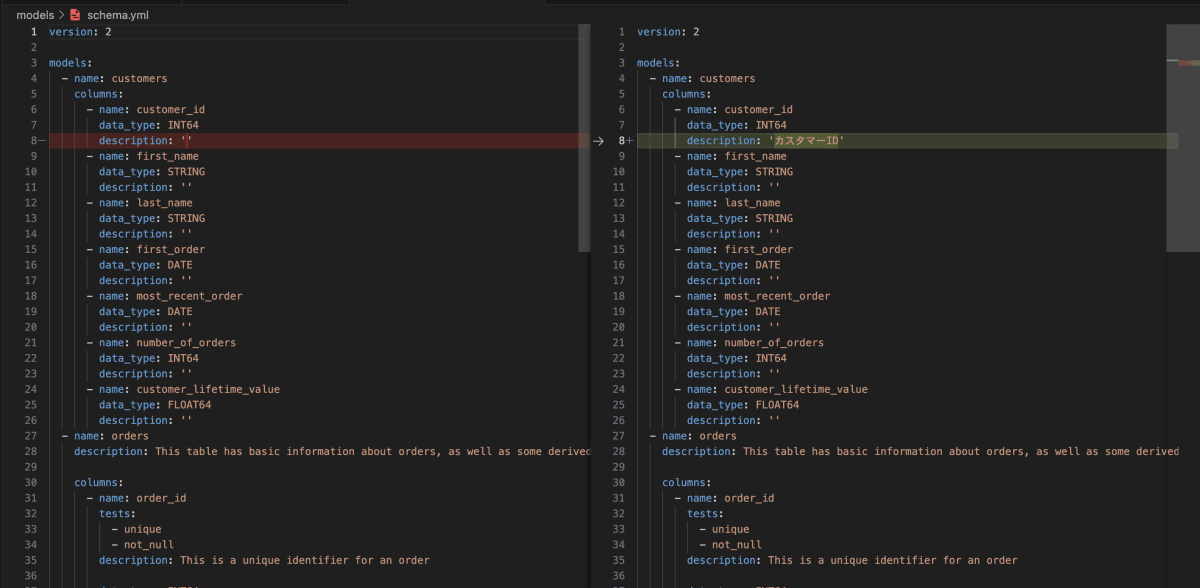
Task: Click '- not_null' in the right pane
Action: point(730,545)
